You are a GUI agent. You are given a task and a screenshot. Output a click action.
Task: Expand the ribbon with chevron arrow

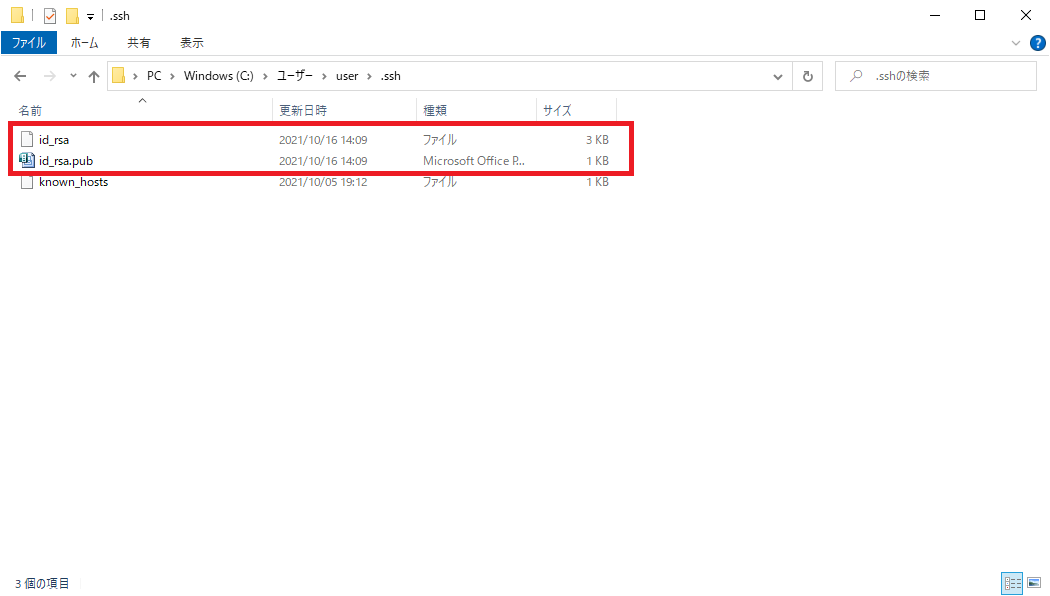click(1016, 43)
